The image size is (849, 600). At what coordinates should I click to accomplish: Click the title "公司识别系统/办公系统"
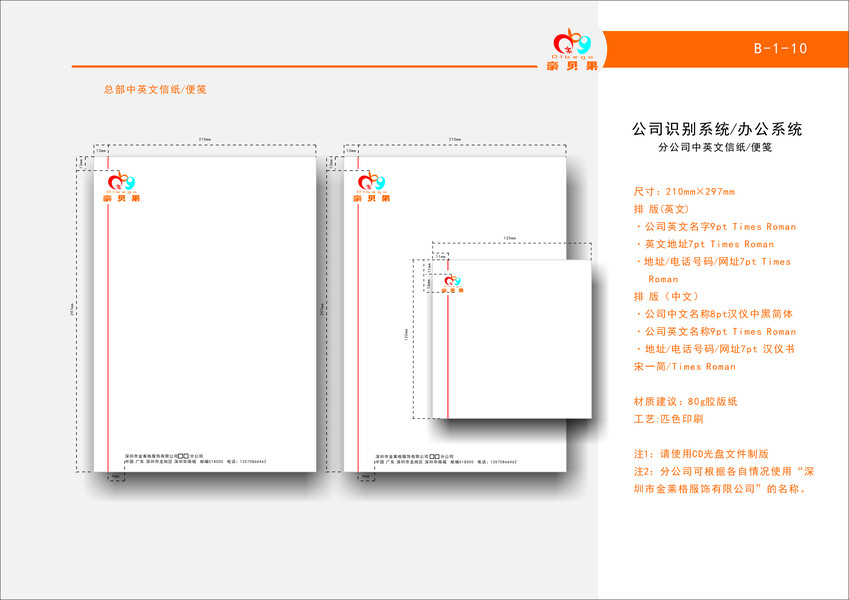tap(717, 129)
